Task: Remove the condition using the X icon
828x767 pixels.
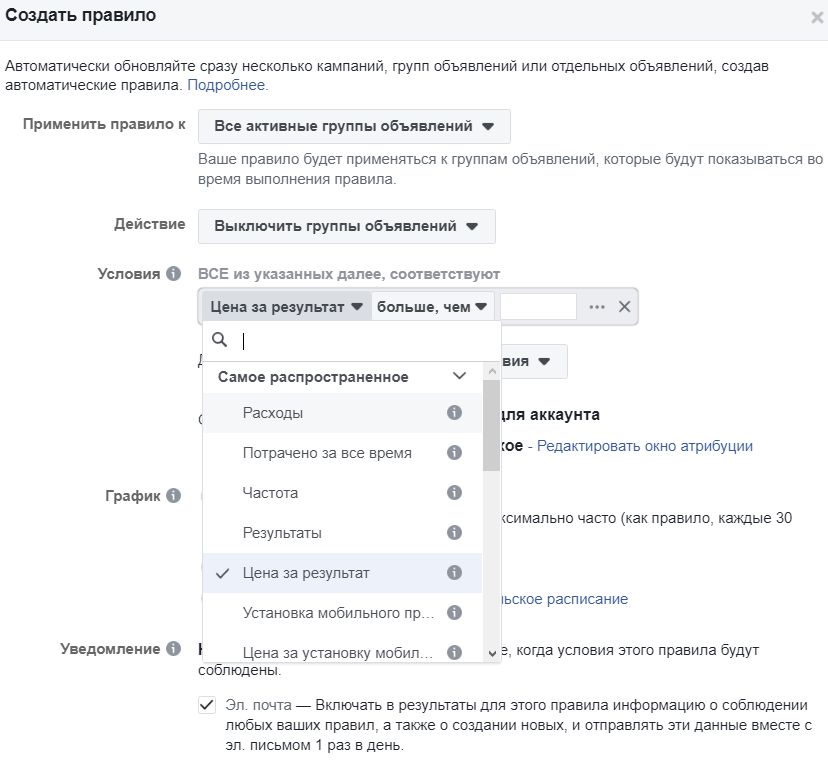Action: click(x=624, y=306)
